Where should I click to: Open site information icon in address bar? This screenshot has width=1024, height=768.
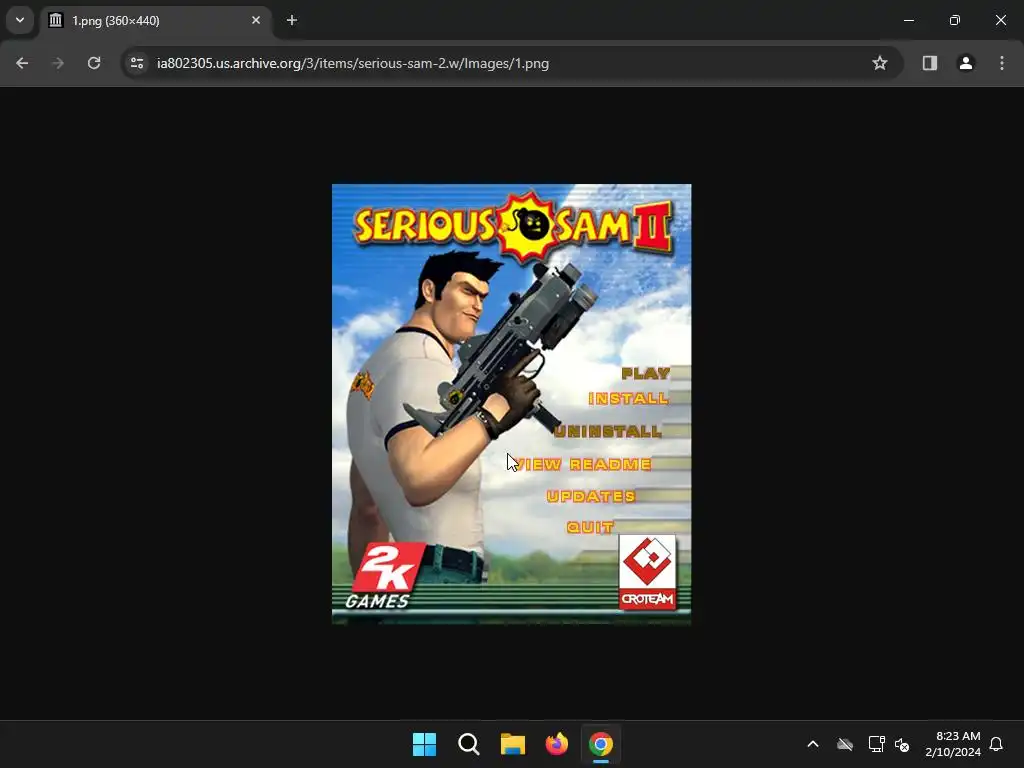(137, 63)
